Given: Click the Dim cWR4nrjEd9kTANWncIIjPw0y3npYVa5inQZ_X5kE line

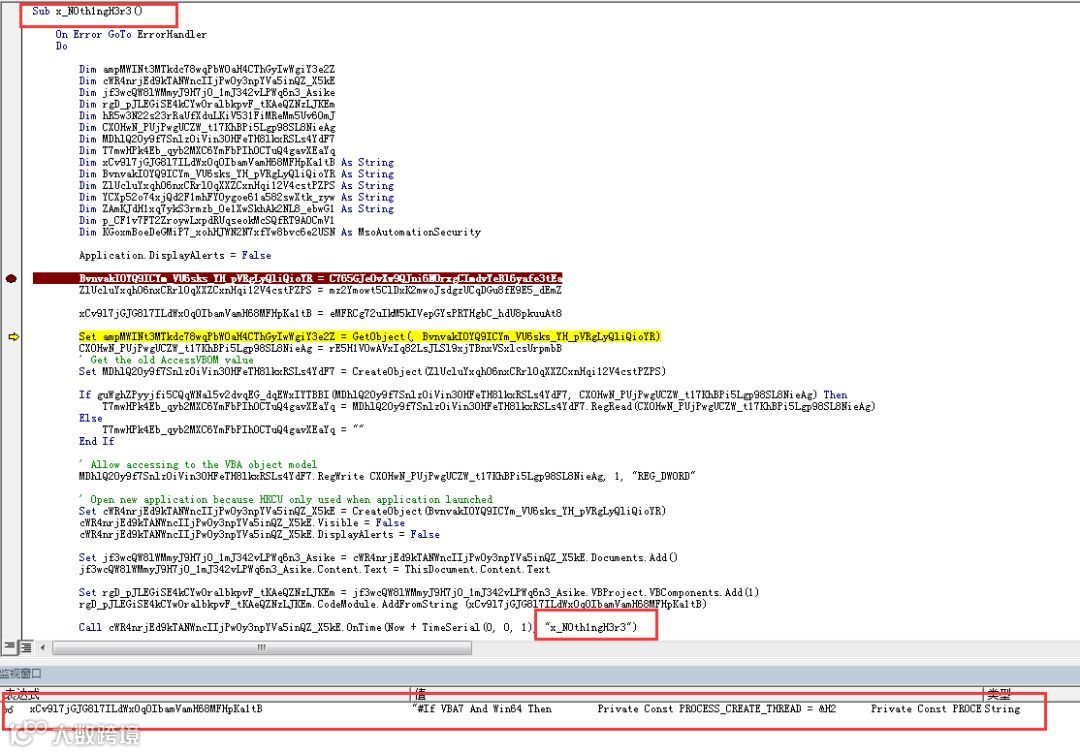Looking at the screenshot, I should (207, 81).
